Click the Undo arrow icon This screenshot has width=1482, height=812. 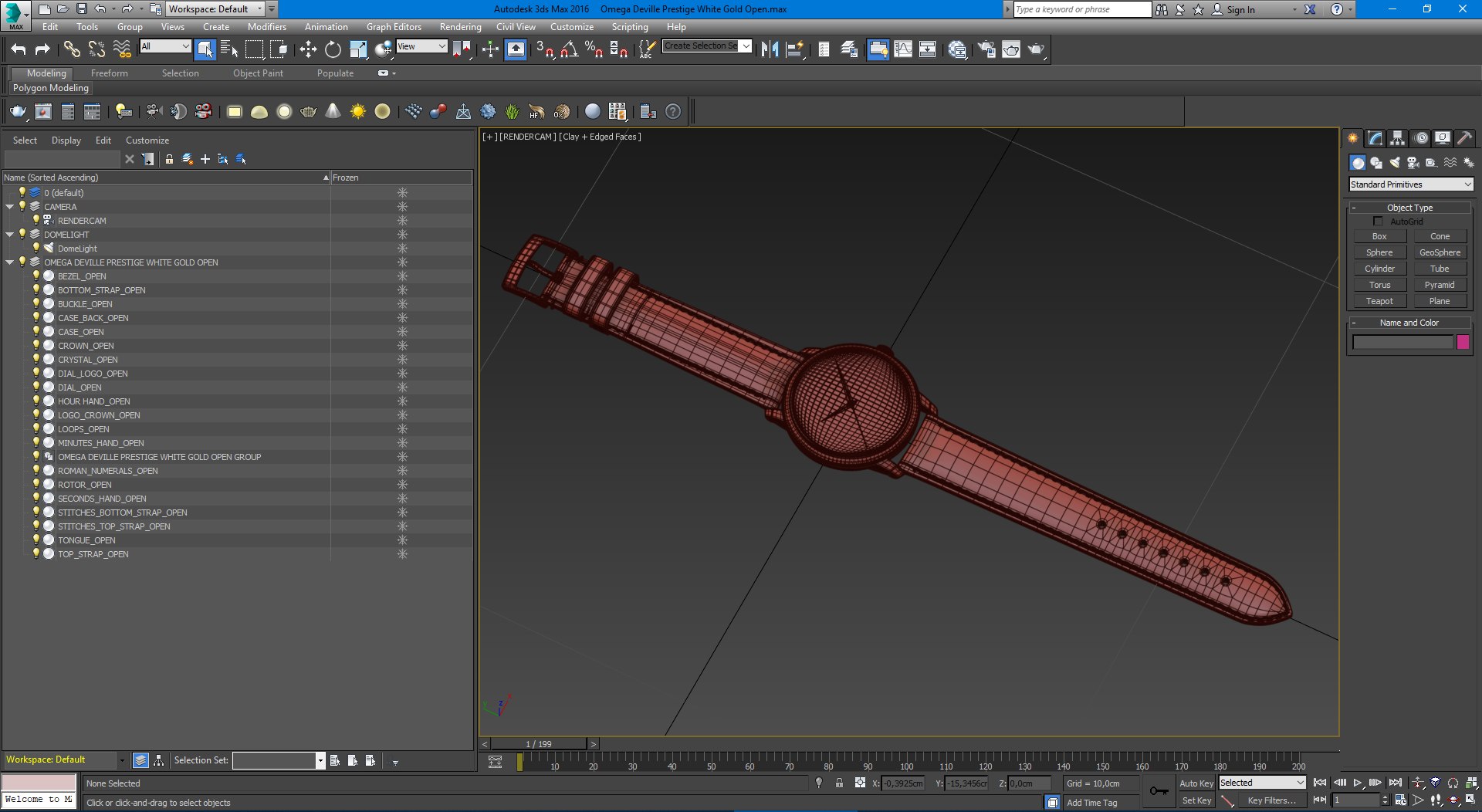19,49
